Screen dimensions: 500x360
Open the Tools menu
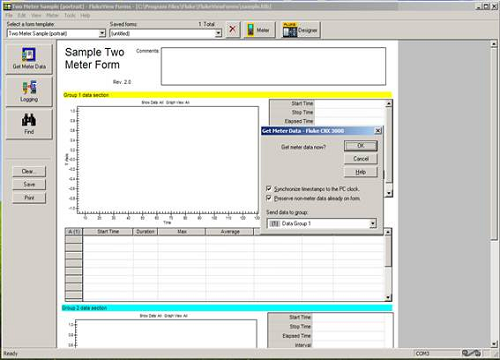point(70,15)
